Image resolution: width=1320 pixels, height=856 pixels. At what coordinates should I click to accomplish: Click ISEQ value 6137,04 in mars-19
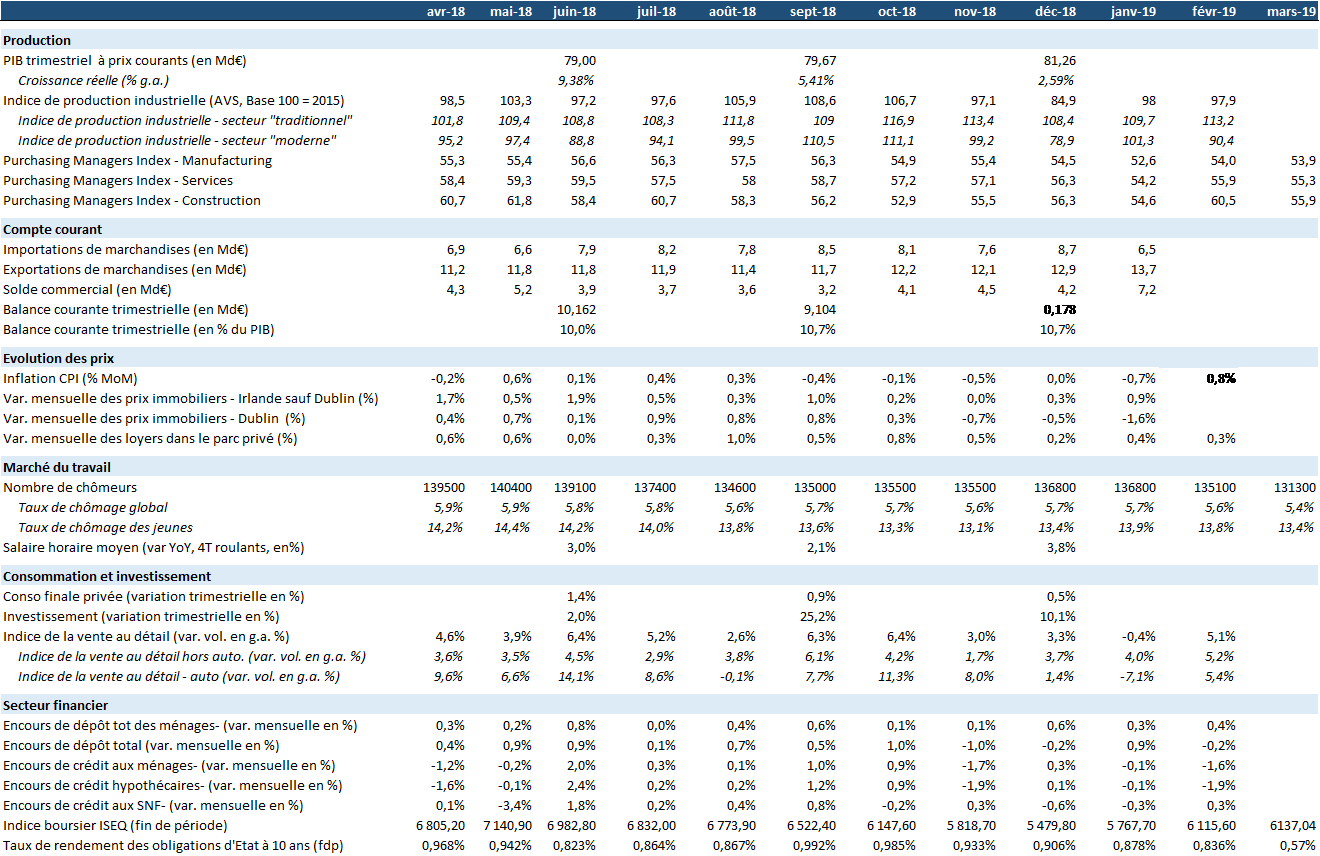(1294, 825)
